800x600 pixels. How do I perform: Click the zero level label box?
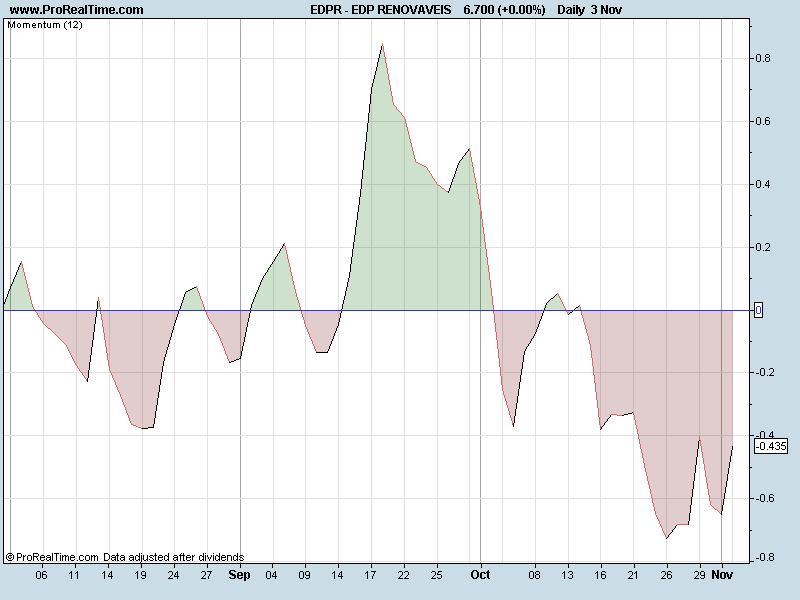point(759,310)
